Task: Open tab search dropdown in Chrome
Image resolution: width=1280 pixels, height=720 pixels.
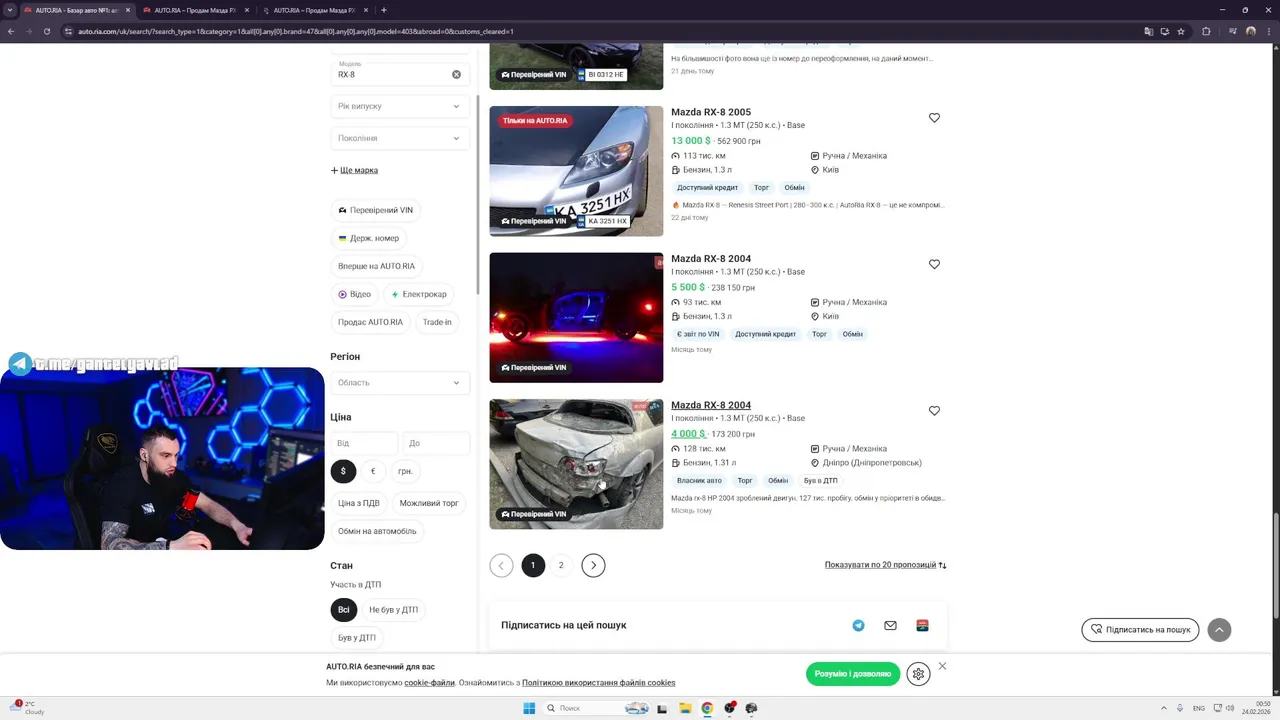Action: point(10,10)
